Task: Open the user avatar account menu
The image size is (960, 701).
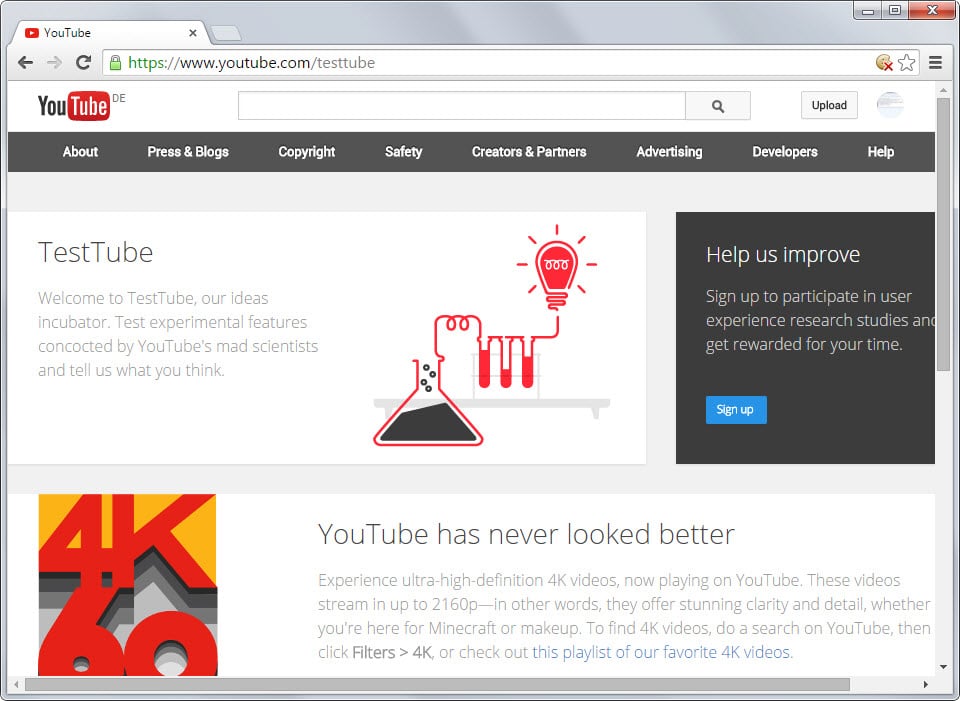Action: (x=890, y=105)
